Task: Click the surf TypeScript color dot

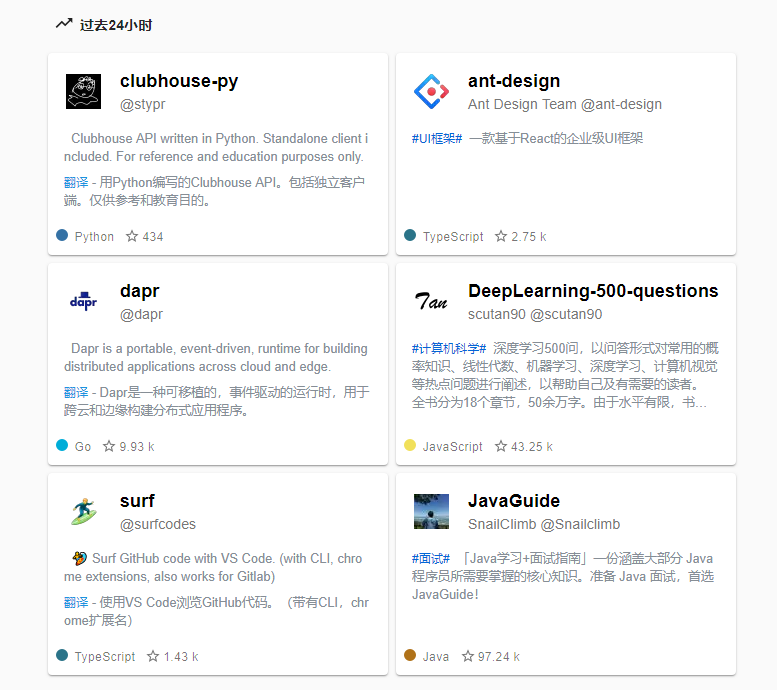Action: [x=62, y=655]
